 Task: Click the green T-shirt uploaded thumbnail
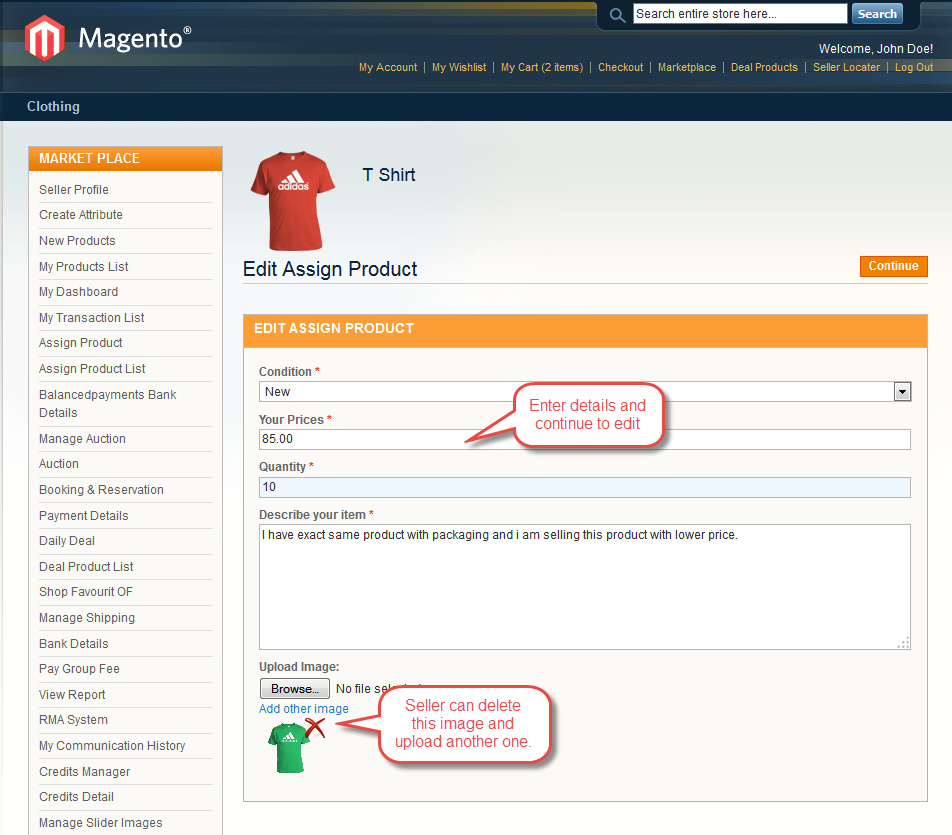pos(289,748)
